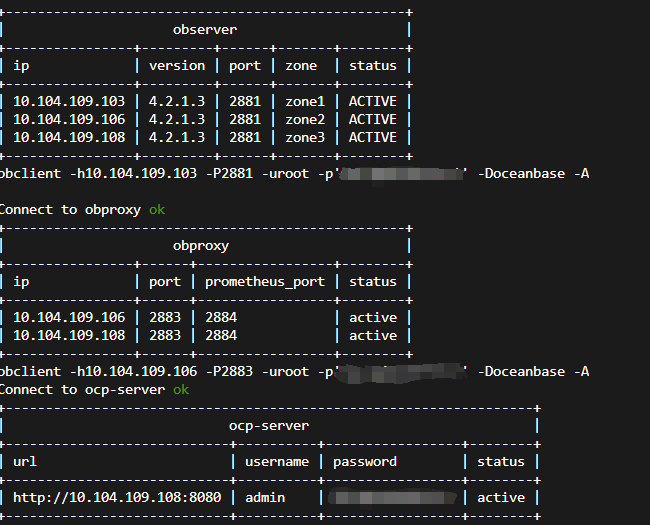Viewport: 650px width, 525px height.
Task: Click the 'ocp-server' table title
Action: coord(269,426)
